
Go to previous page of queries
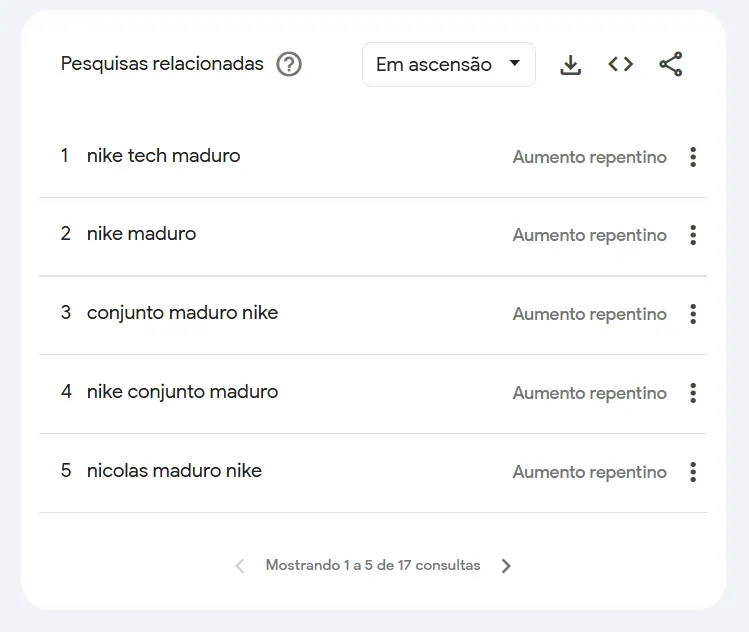(240, 566)
